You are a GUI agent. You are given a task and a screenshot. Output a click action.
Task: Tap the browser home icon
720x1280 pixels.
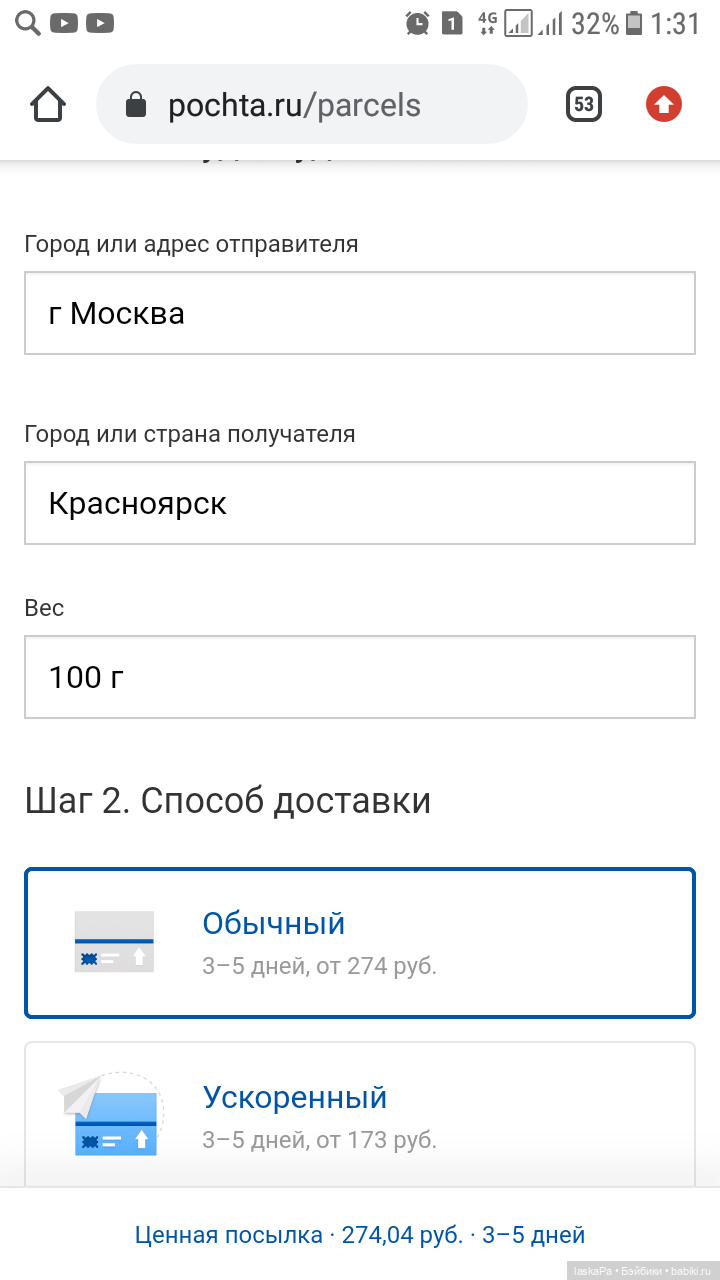[48, 104]
